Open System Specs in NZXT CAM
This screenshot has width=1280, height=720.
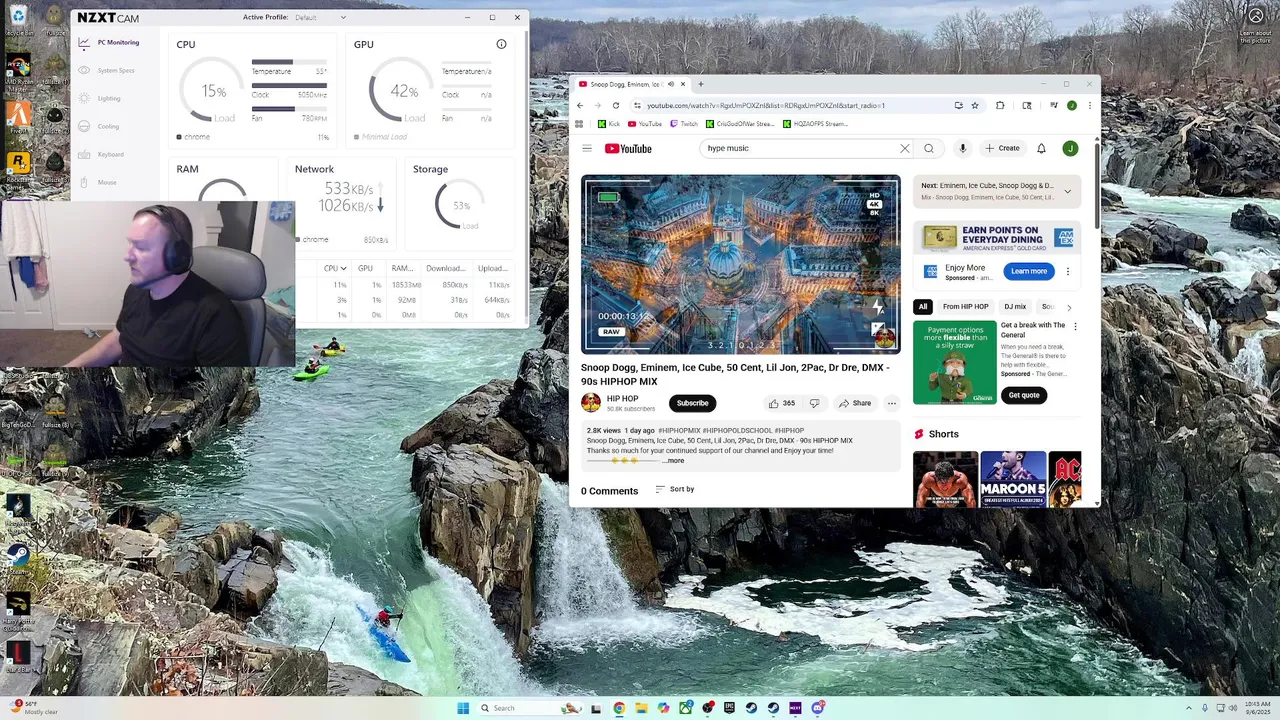(x=107, y=70)
